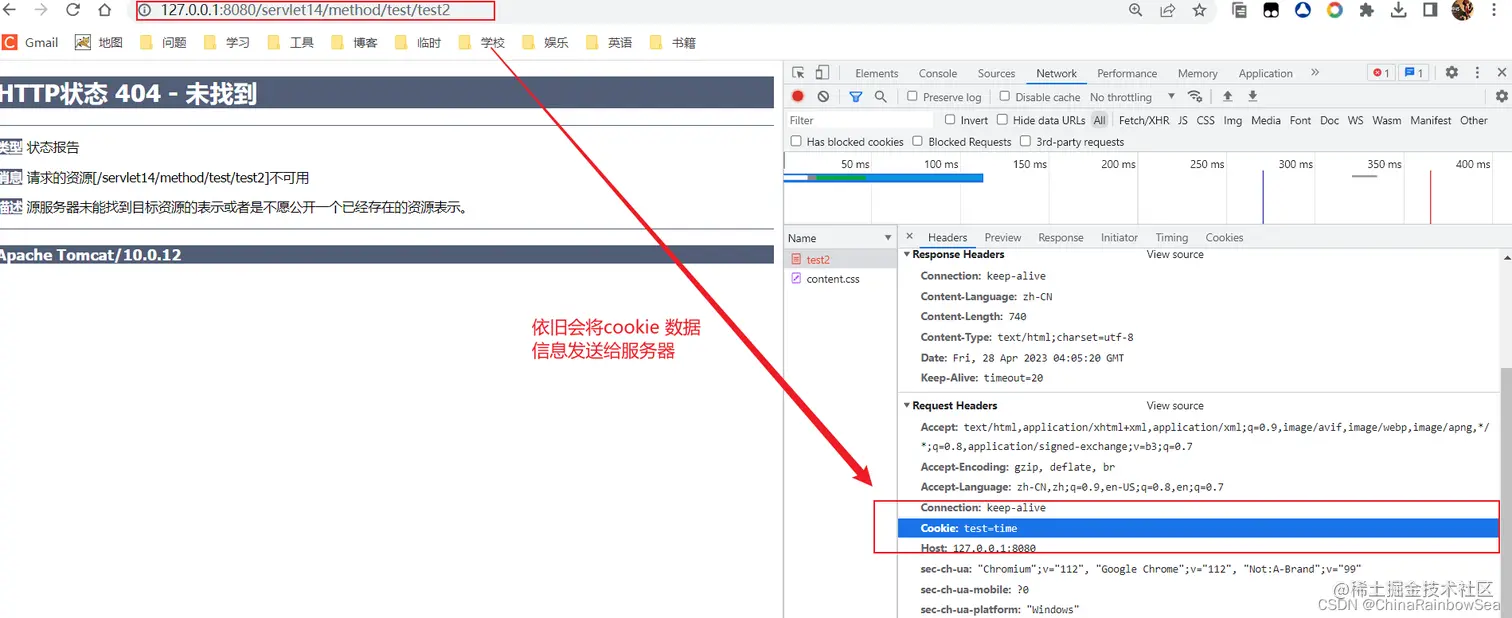Toggle the device toolbar icon

tap(822, 73)
